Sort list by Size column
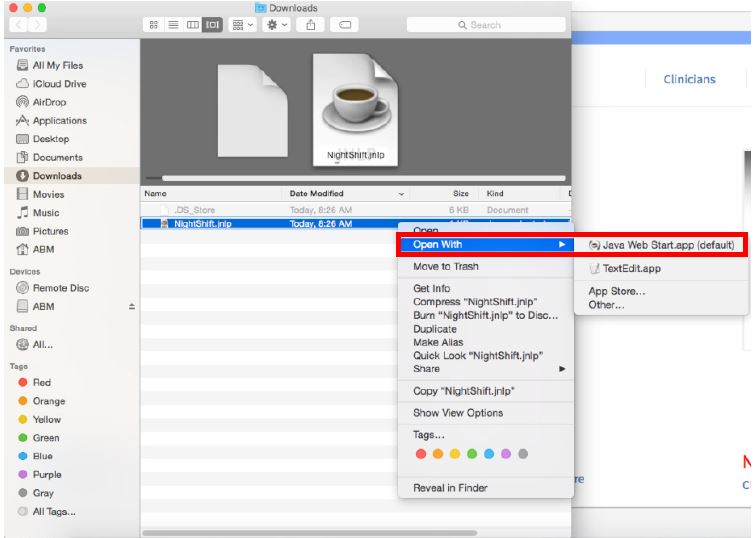Screen dimensions: 754x538 (x=445, y=193)
